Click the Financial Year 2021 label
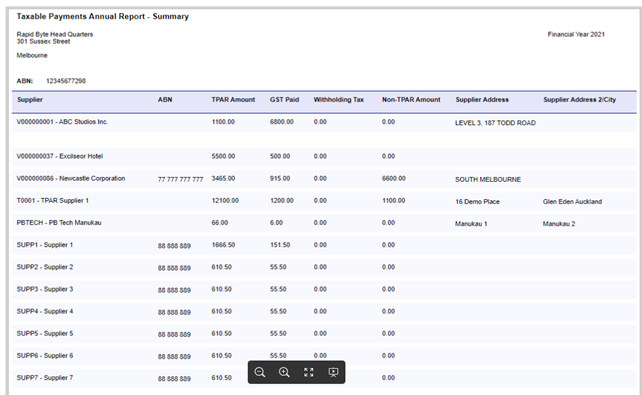The width and height of the screenshot is (642, 395). (576, 34)
